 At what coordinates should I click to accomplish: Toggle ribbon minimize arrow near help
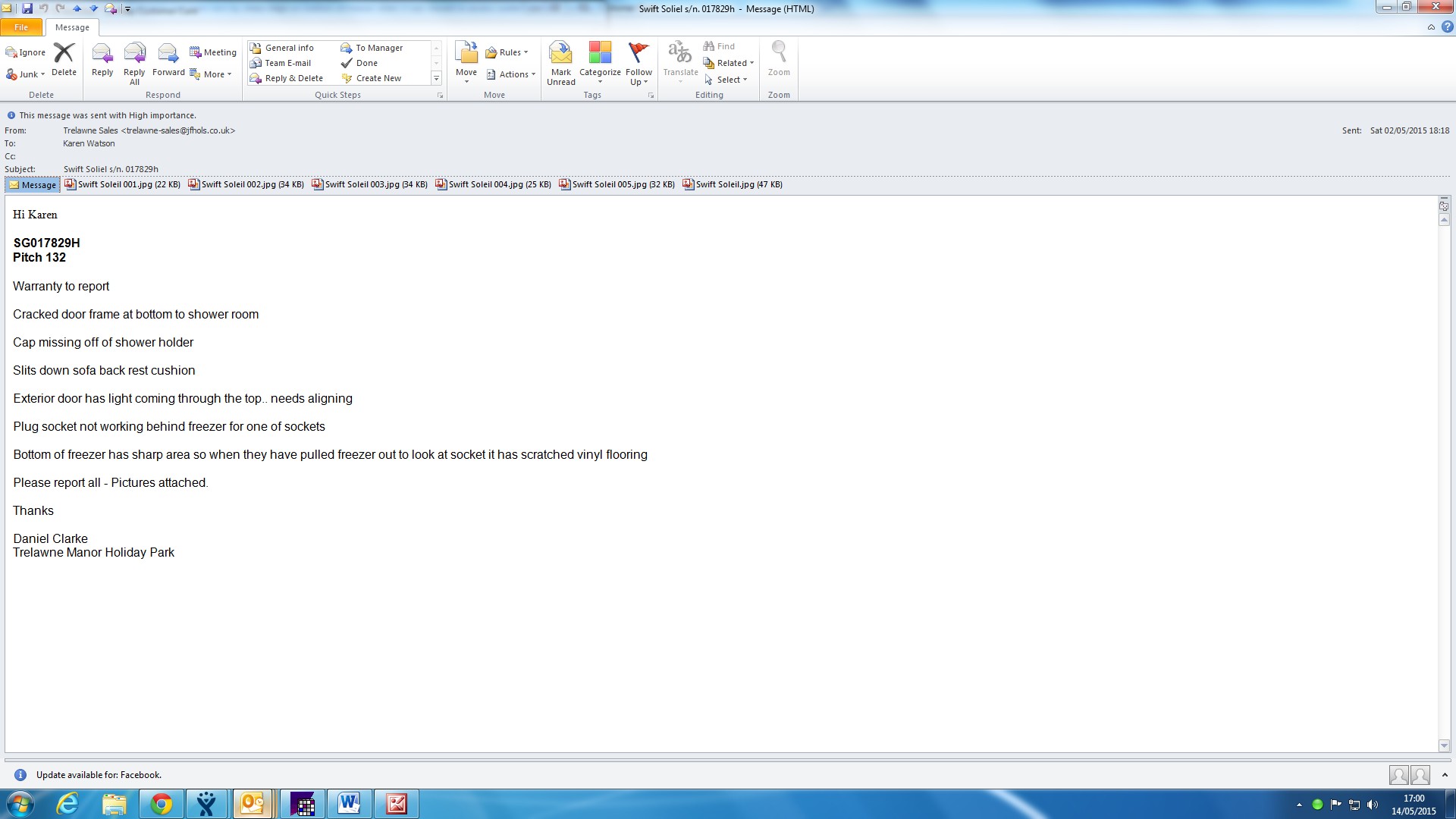[1431, 27]
